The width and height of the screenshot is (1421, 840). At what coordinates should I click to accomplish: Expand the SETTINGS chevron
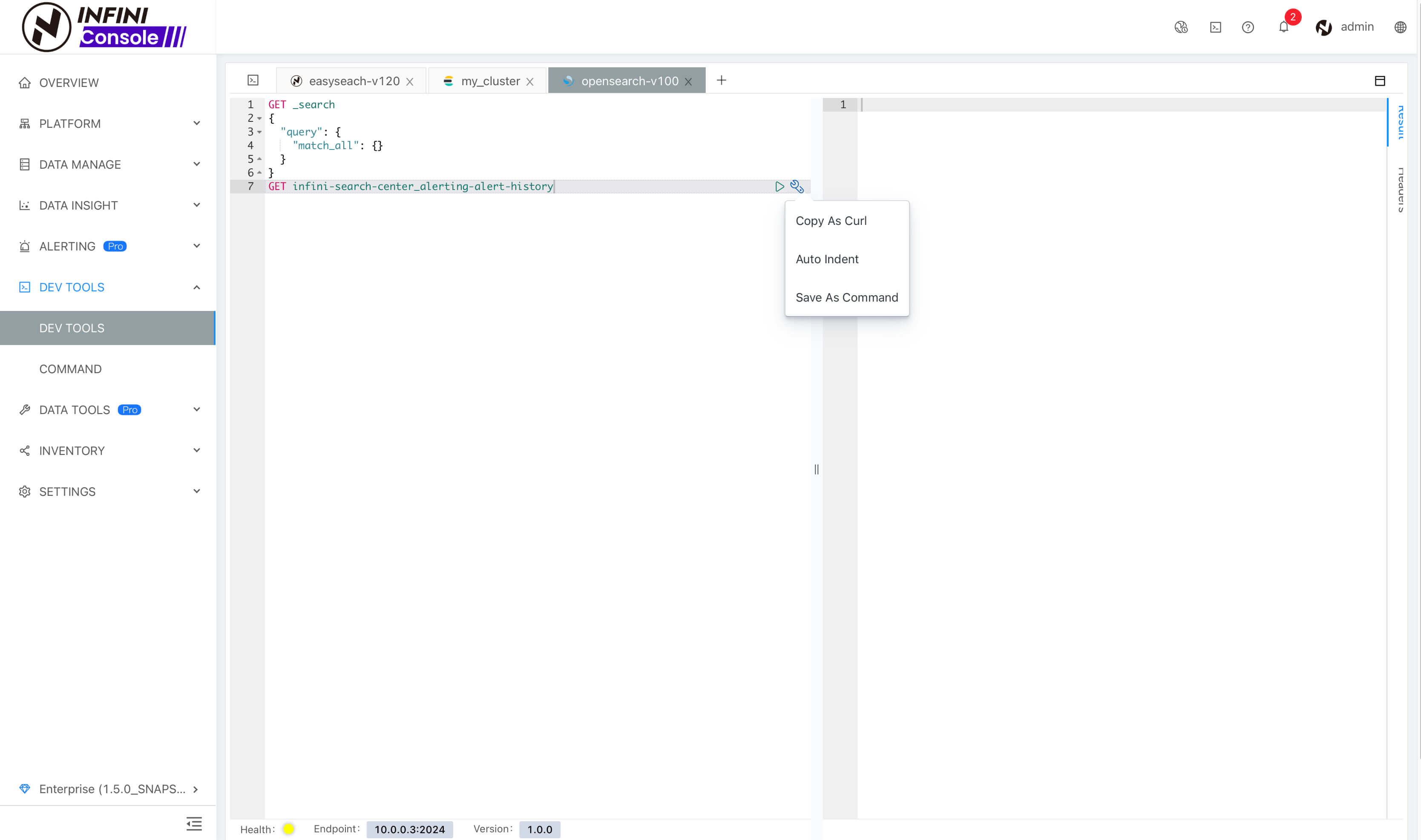(196, 491)
